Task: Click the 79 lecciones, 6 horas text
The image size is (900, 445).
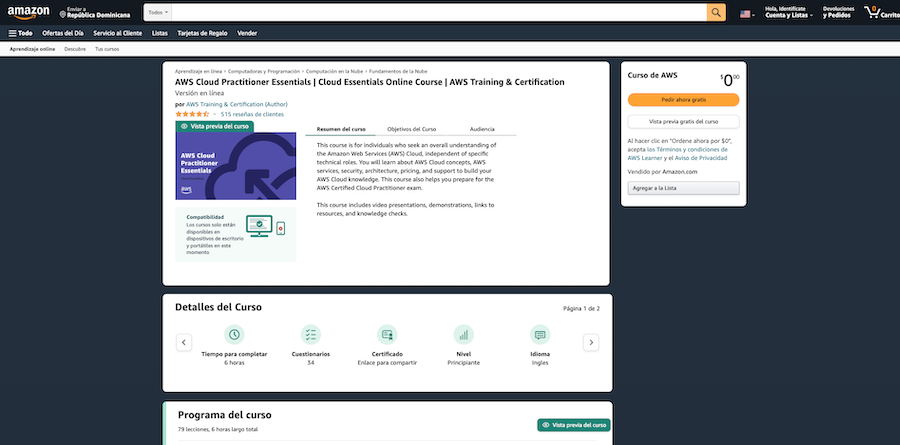Action: (218, 429)
